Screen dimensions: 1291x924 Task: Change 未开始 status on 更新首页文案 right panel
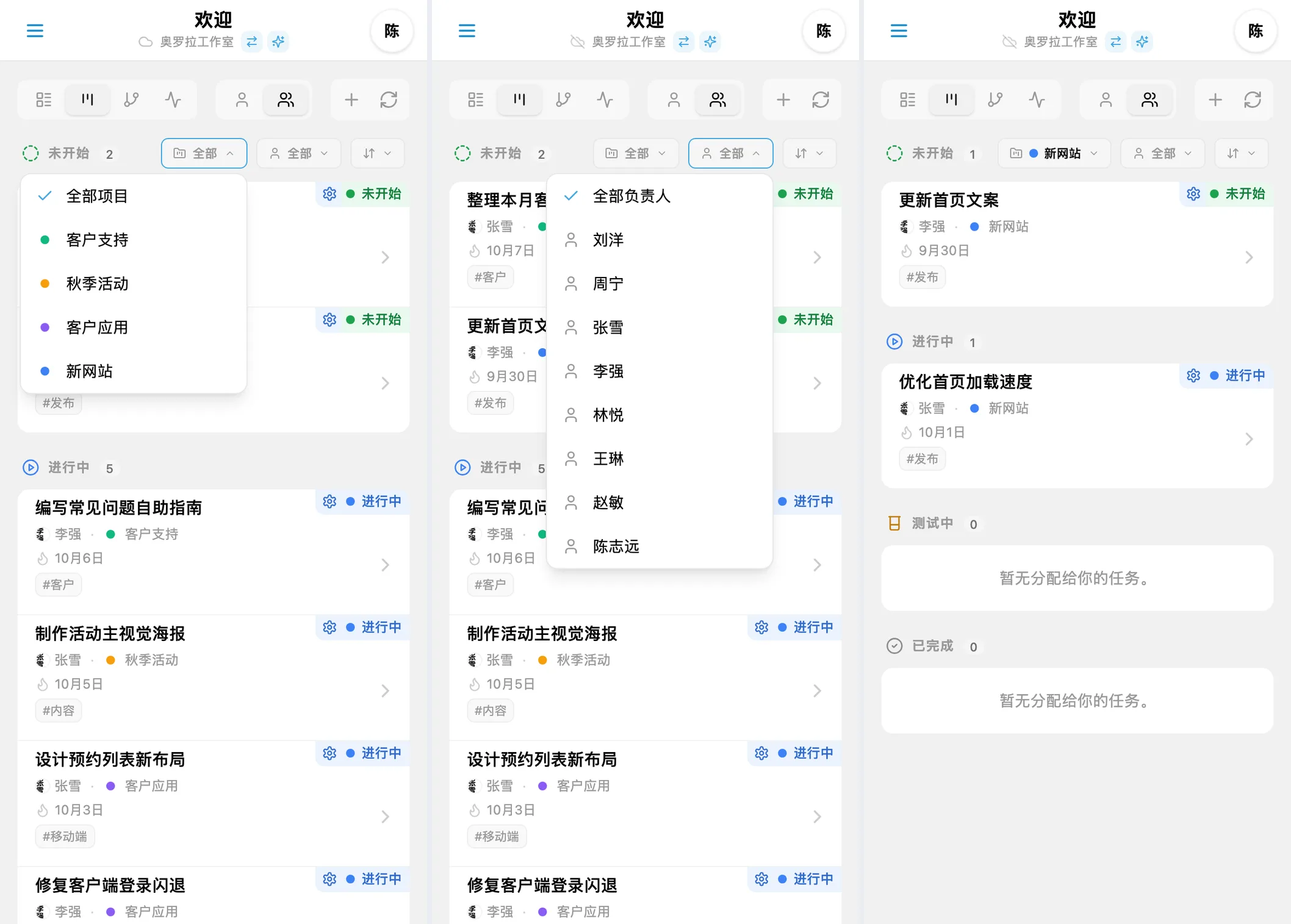click(x=1238, y=194)
